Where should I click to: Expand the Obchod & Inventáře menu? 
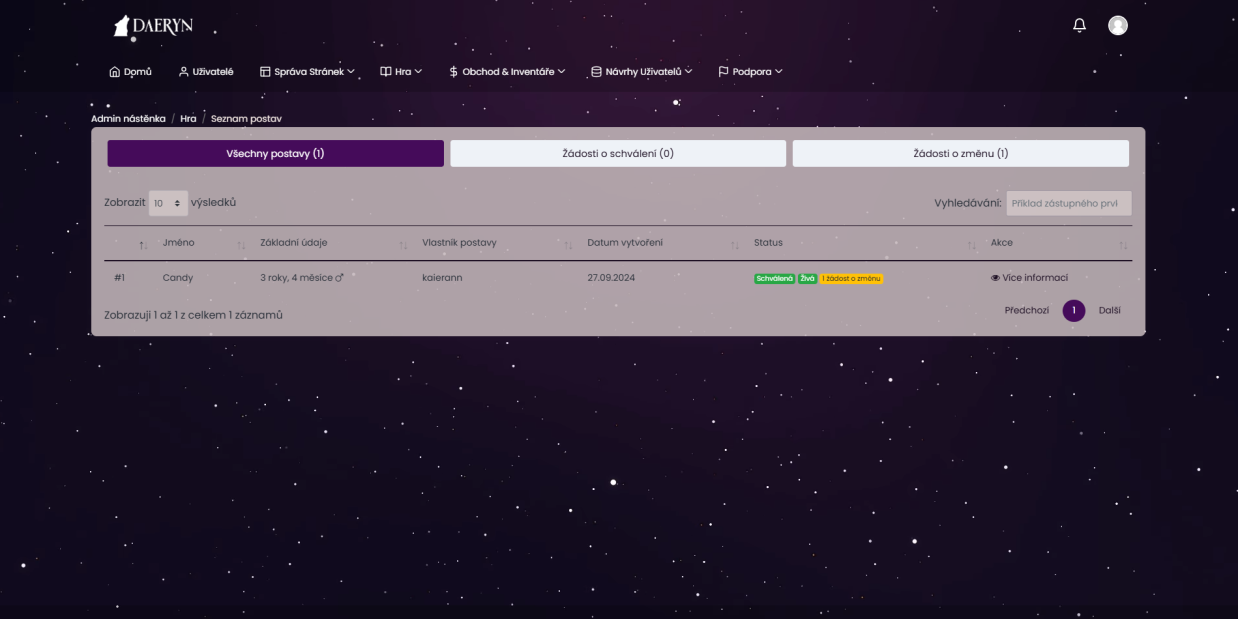tap(507, 72)
